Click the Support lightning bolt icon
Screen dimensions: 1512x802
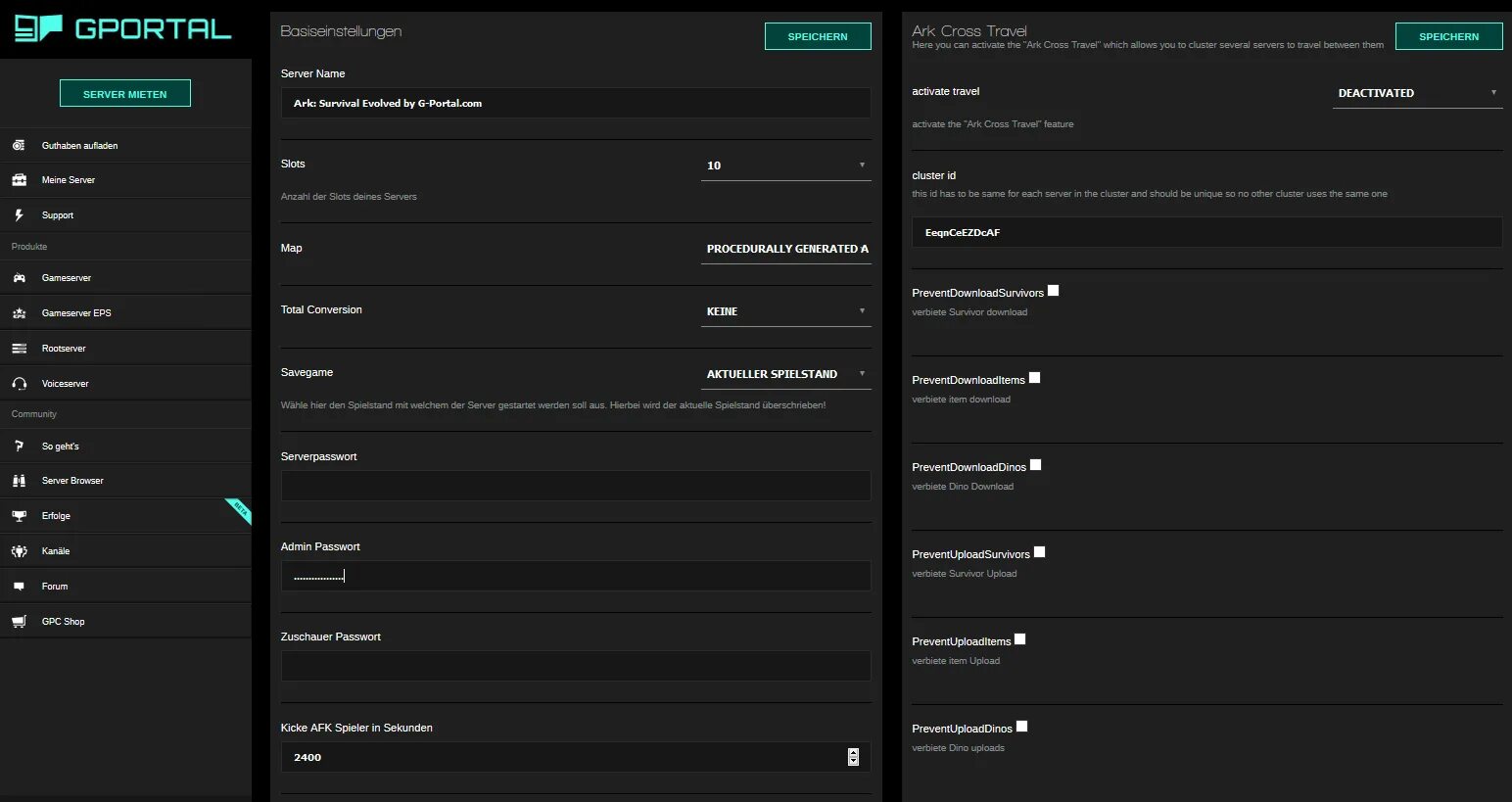coord(19,215)
